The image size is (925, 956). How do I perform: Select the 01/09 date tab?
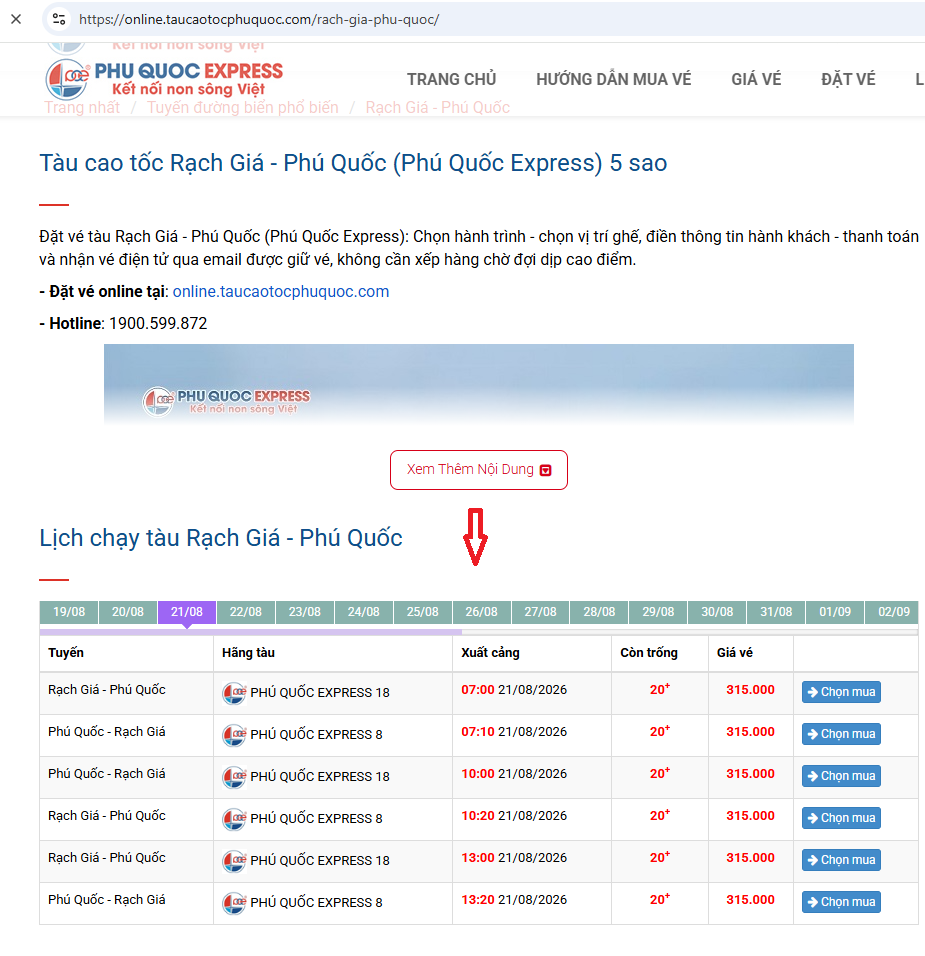(835, 612)
